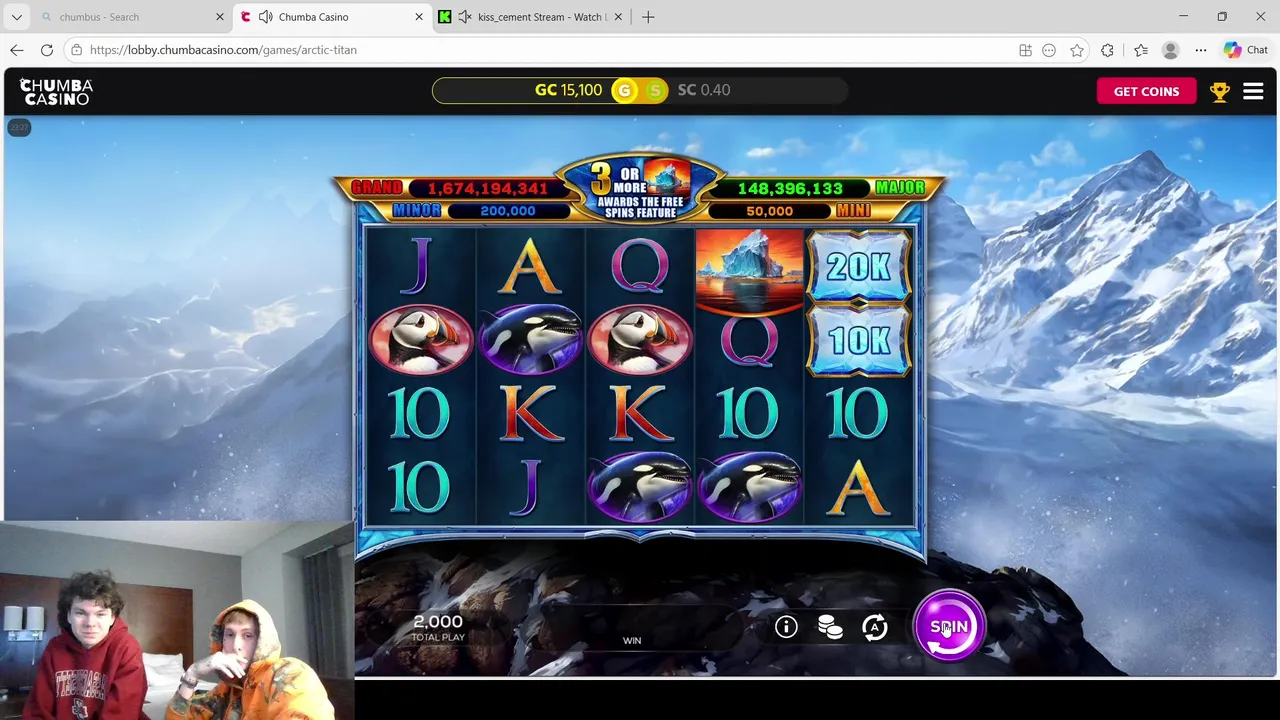
Task: Spin the reels with the purple SPIN button
Action: 949,627
